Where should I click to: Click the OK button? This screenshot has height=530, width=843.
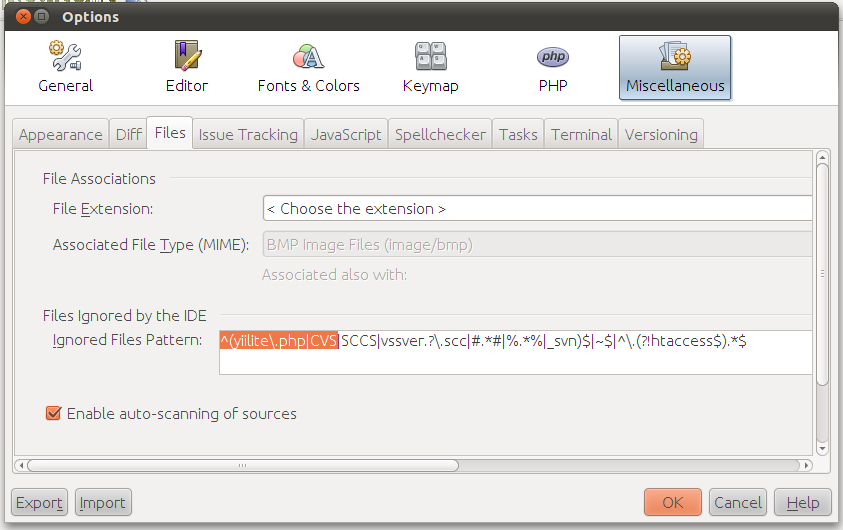[x=673, y=502]
